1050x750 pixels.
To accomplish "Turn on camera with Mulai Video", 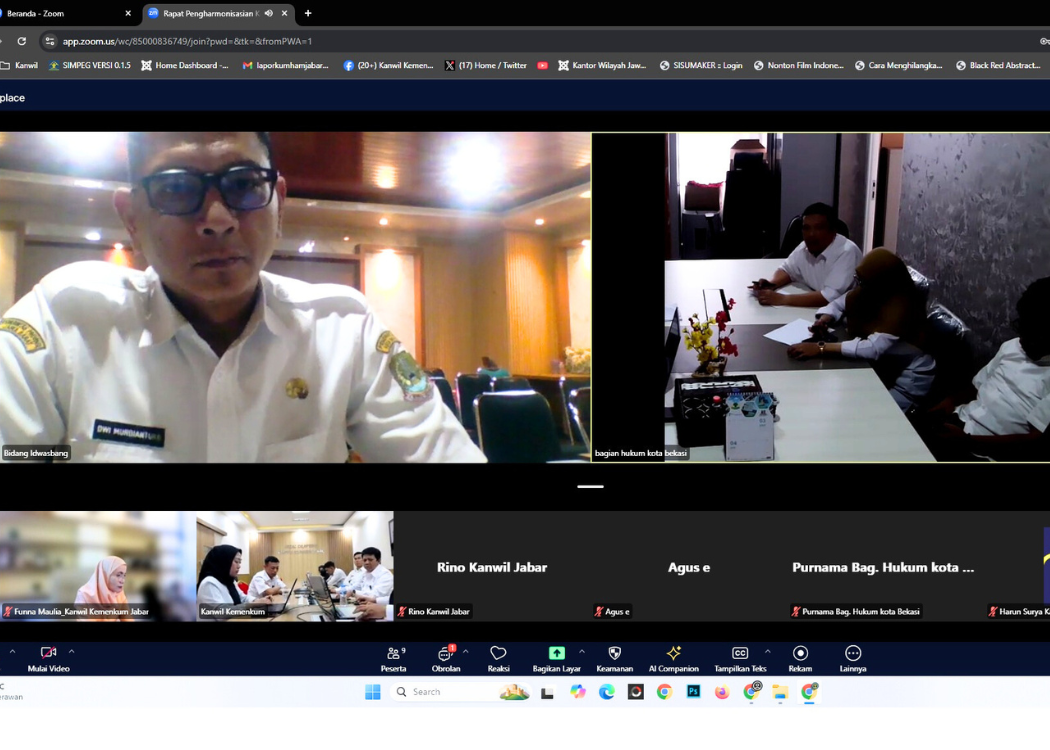I will [48, 658].
